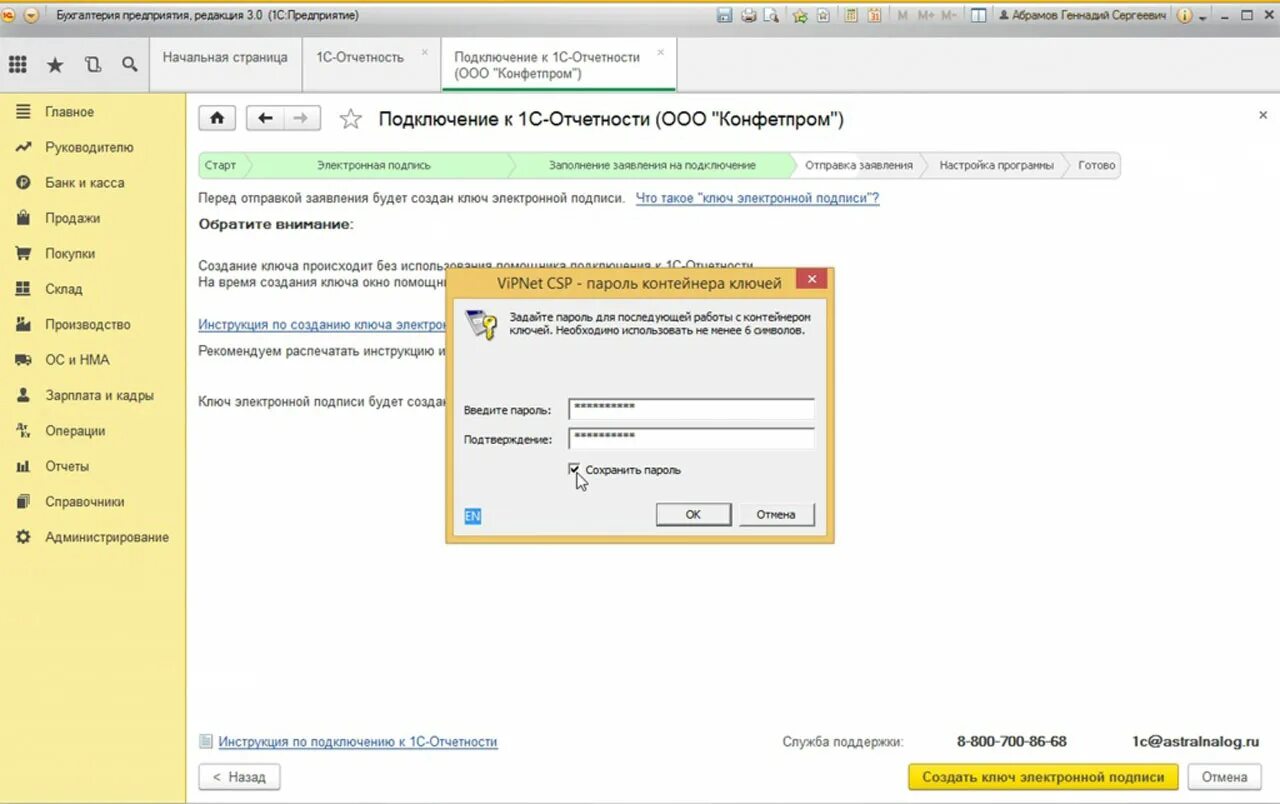This screenshot has width=1280, height=804.
Task: Click the M+ memory button
Action: coord(925,15)
